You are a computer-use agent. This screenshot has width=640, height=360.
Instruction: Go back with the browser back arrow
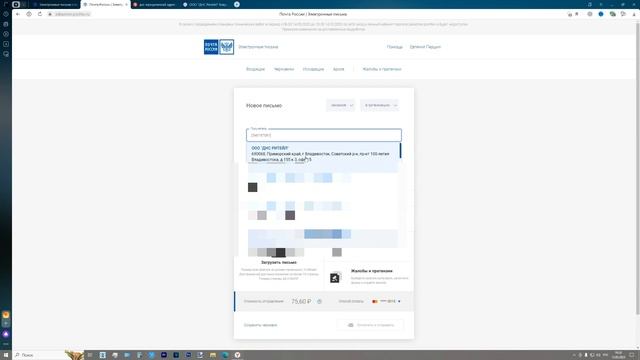[18, 14]
